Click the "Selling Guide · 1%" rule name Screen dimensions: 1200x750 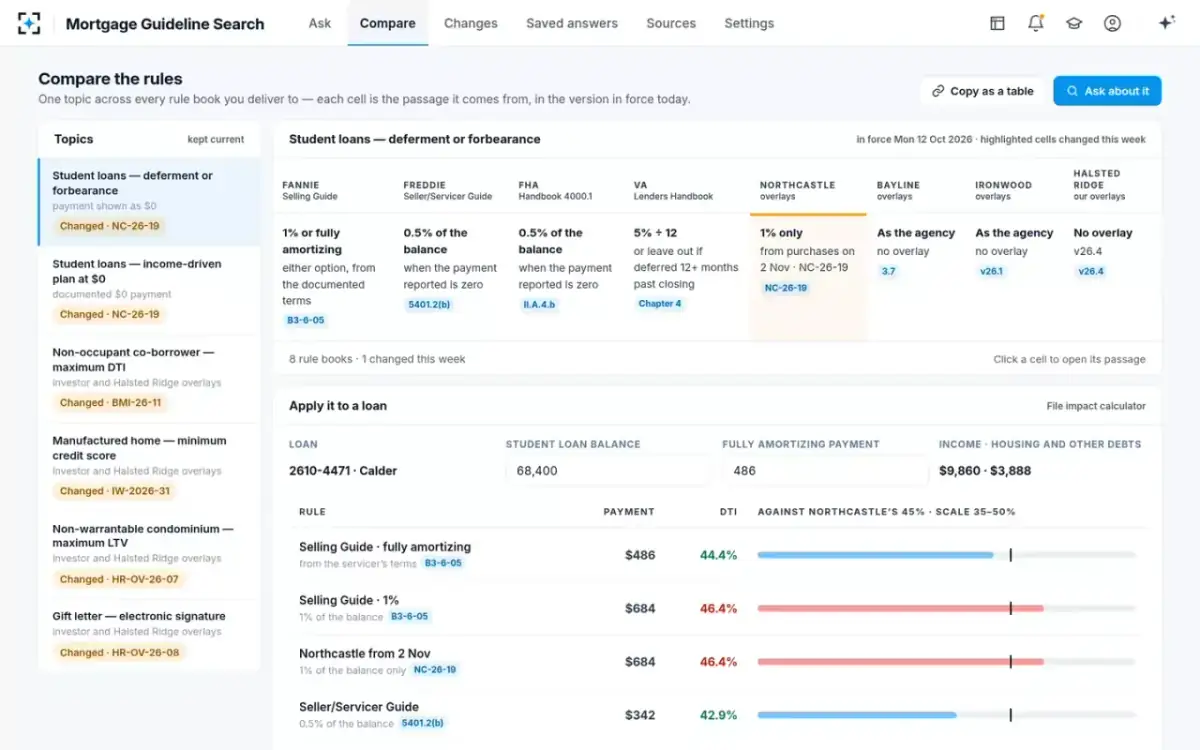[x=349, y=600]
